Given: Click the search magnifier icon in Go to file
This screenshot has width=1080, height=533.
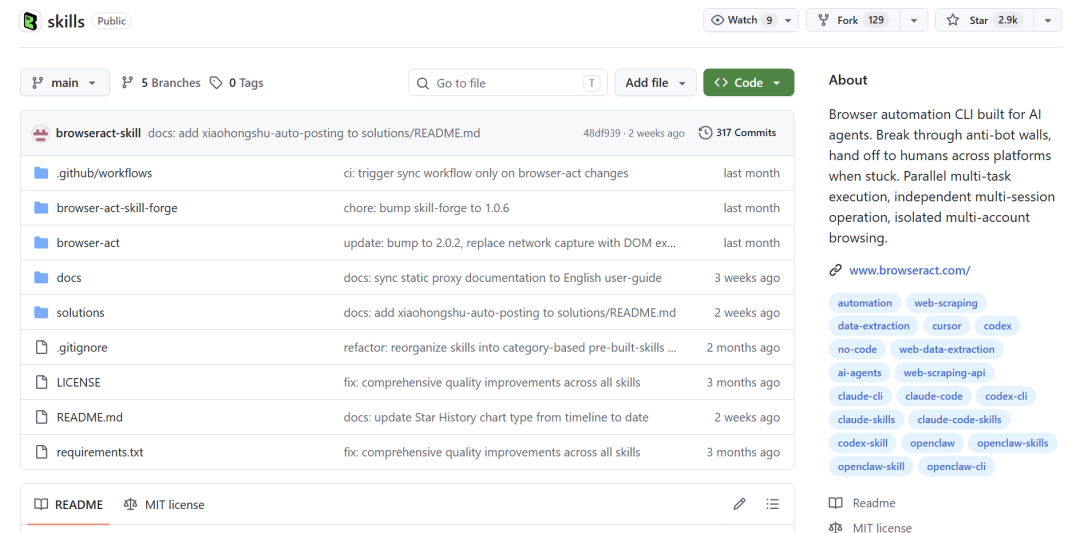Looking at the screenshot, I should pos(423,83).
